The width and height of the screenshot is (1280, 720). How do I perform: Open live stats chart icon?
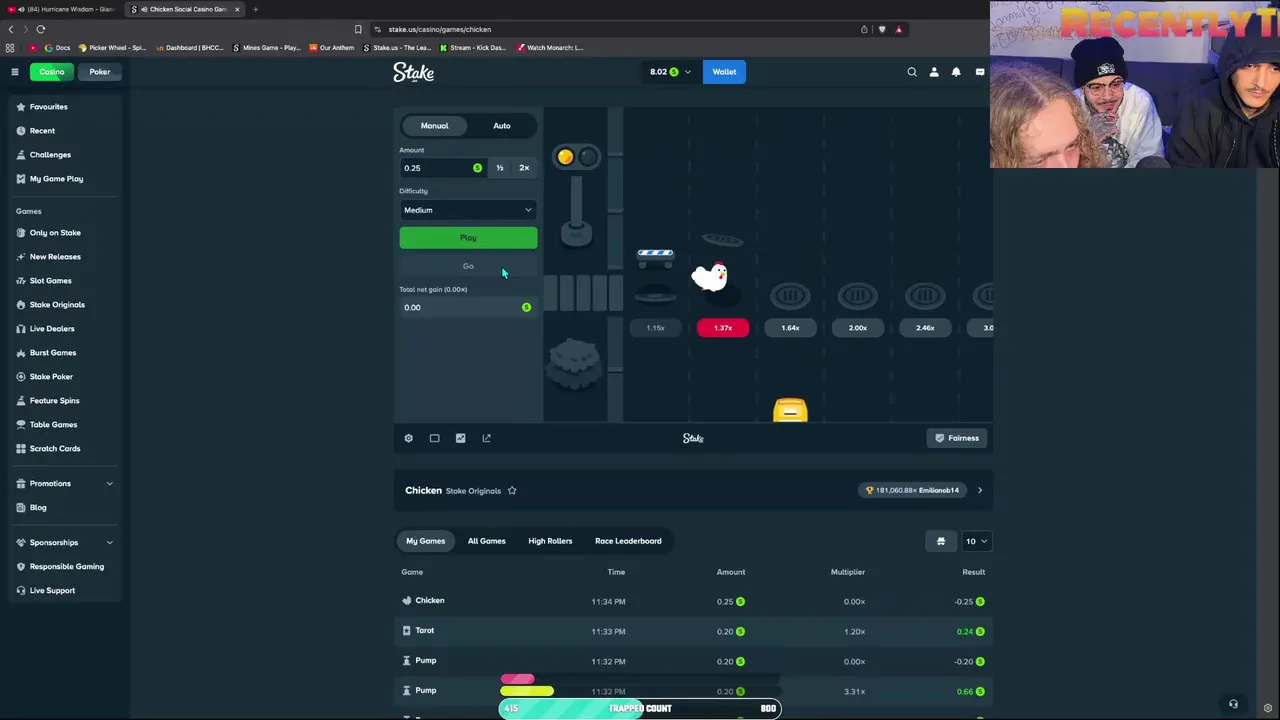tap(460, 438)
